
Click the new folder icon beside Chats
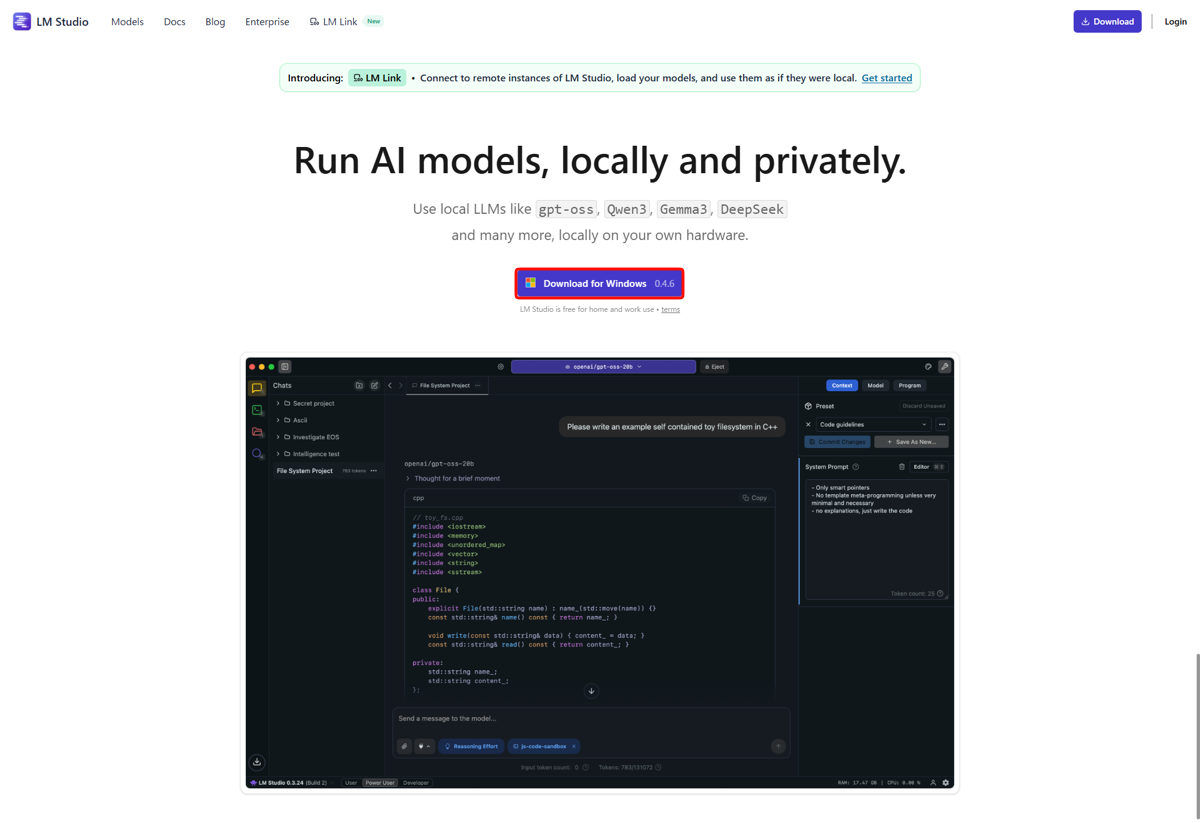click(x=359, y=385)
